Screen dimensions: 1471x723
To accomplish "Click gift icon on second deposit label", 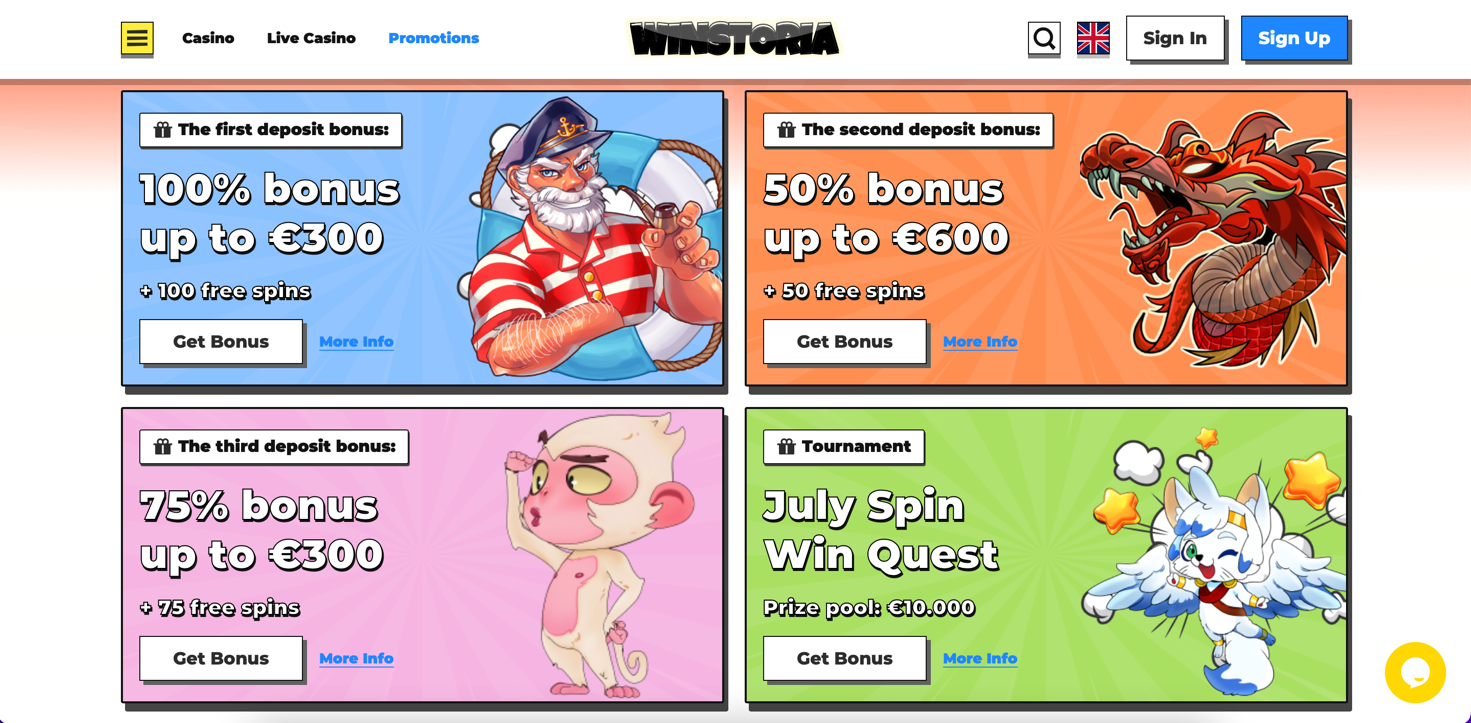I will pyautogui.click(x=787, y=130).
